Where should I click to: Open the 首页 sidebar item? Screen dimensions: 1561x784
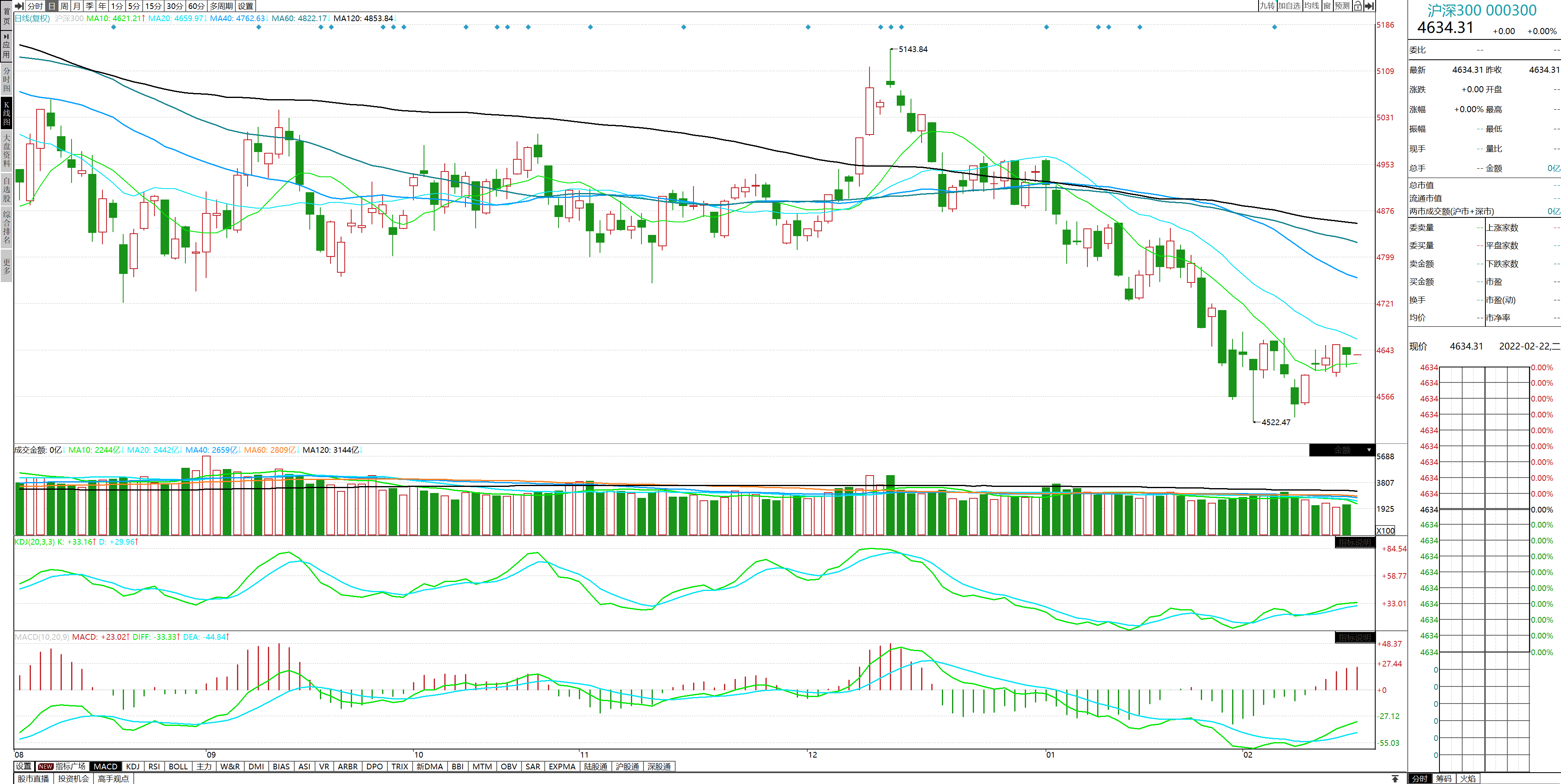(6, 16)
